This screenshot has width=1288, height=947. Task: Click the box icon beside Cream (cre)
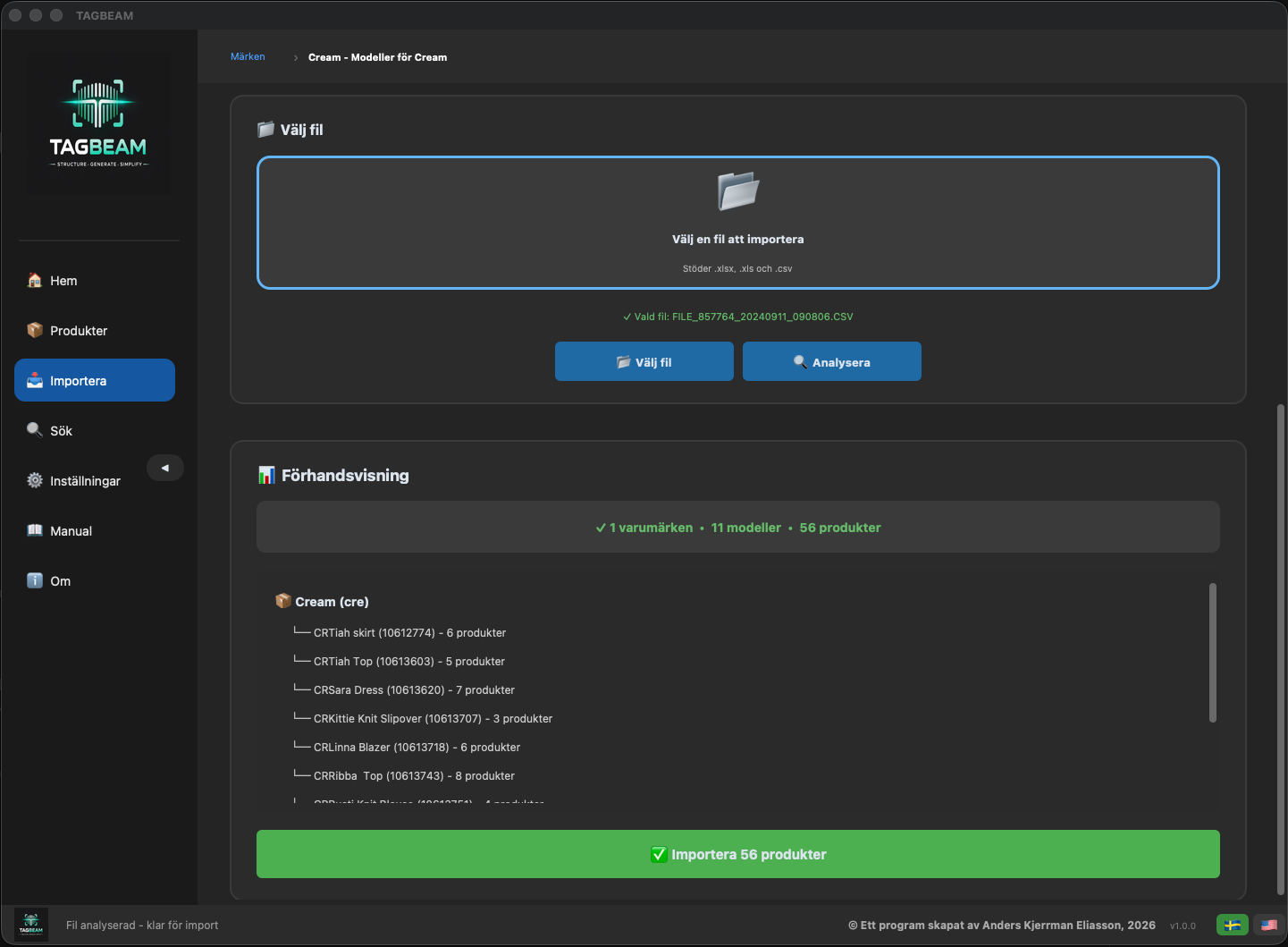coord(283,601)
